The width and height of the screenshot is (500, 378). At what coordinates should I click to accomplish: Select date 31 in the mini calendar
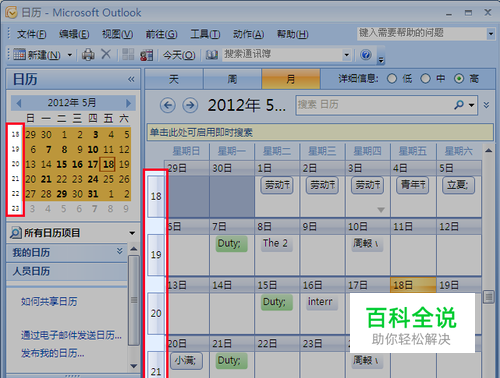pos(93,194)
